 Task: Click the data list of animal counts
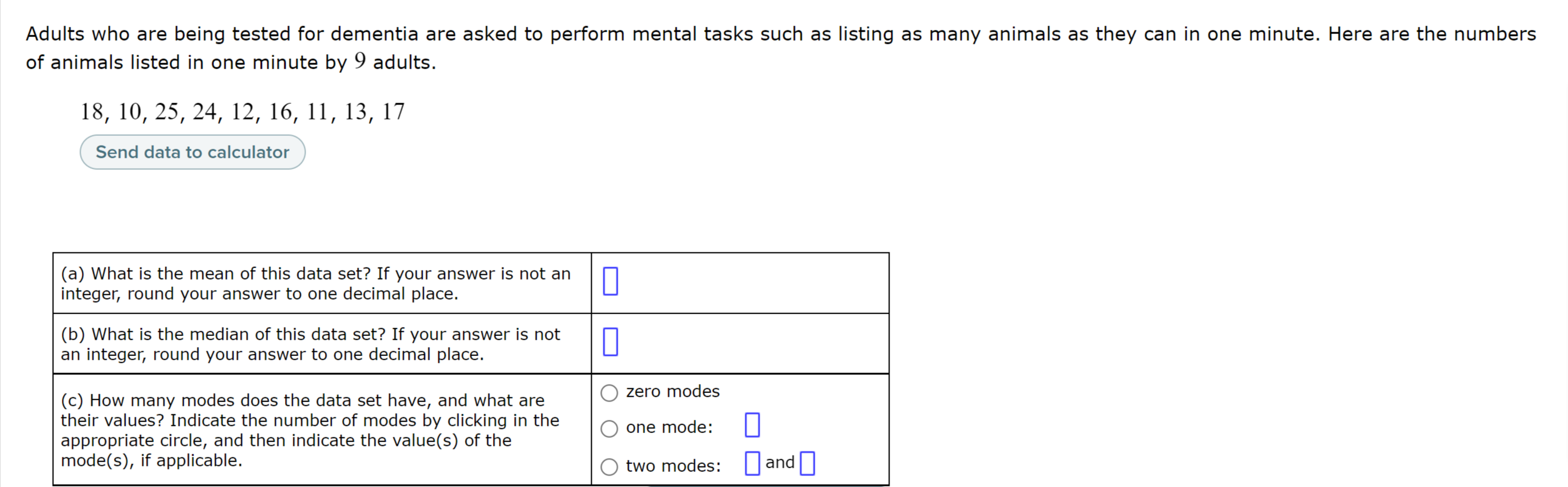click(244, 111)
